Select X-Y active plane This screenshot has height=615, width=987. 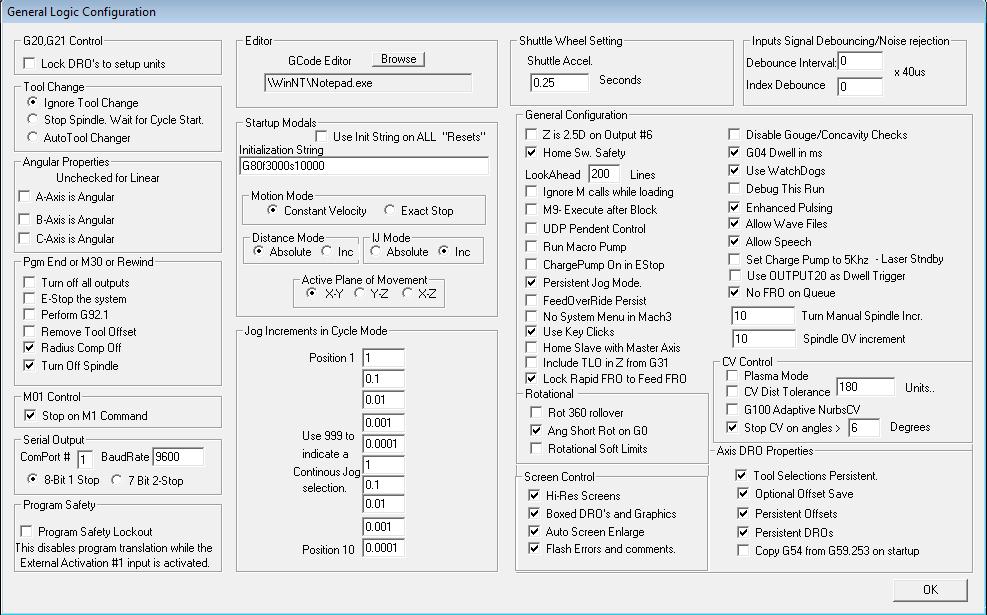tap(311, 293)
